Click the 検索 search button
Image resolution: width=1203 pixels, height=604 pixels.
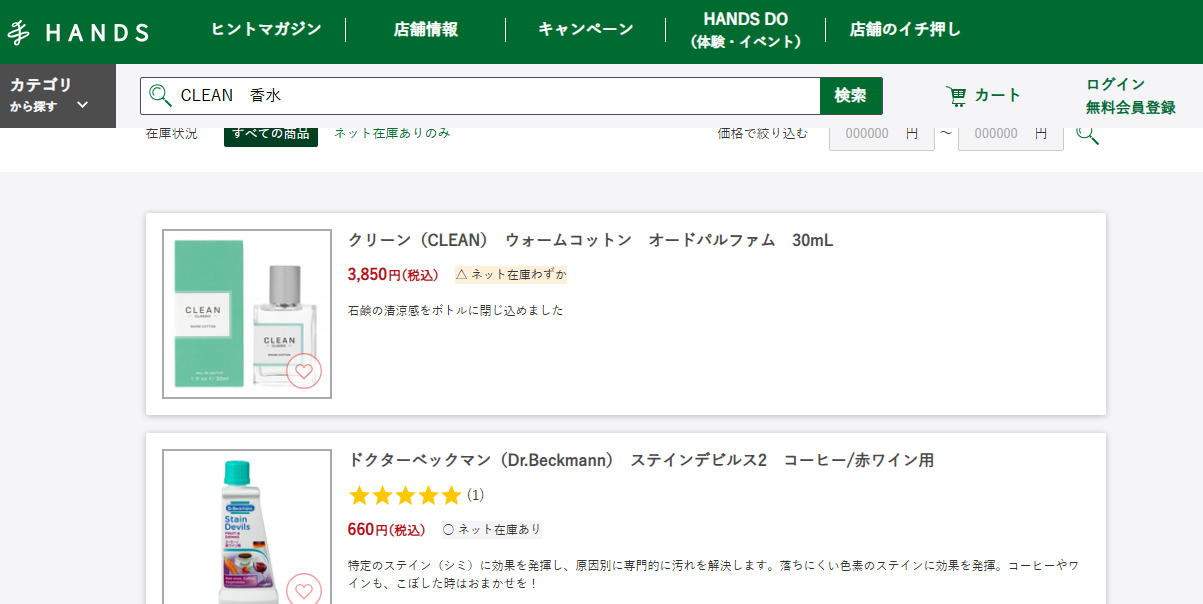pyautogui.click(x=851, y=96)
